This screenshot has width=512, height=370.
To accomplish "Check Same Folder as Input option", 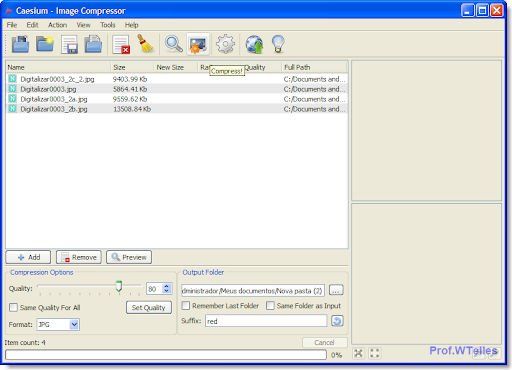I will click(270, 306).
